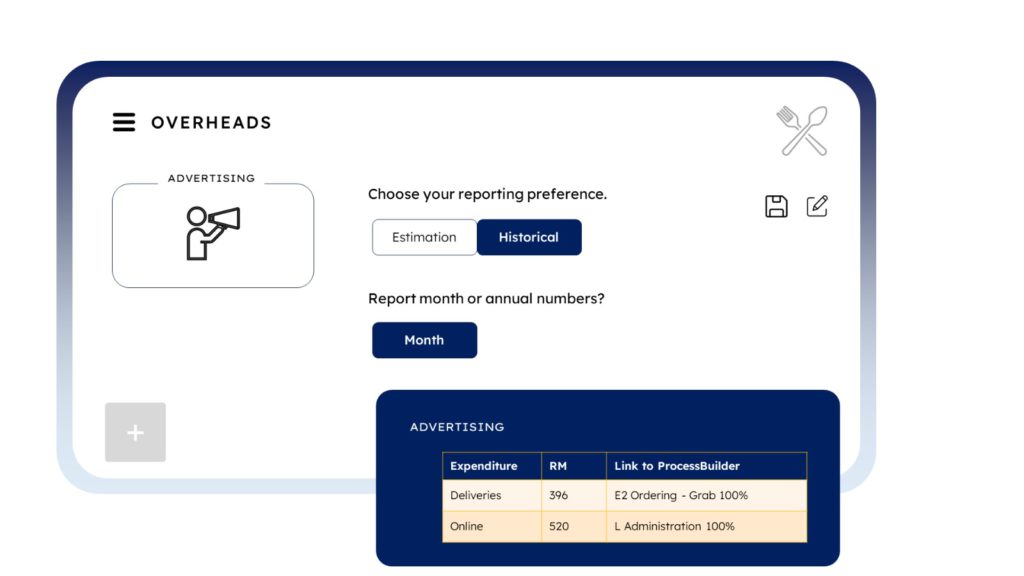
Task: Click the gray plus add button
Action: pos(135,432)
